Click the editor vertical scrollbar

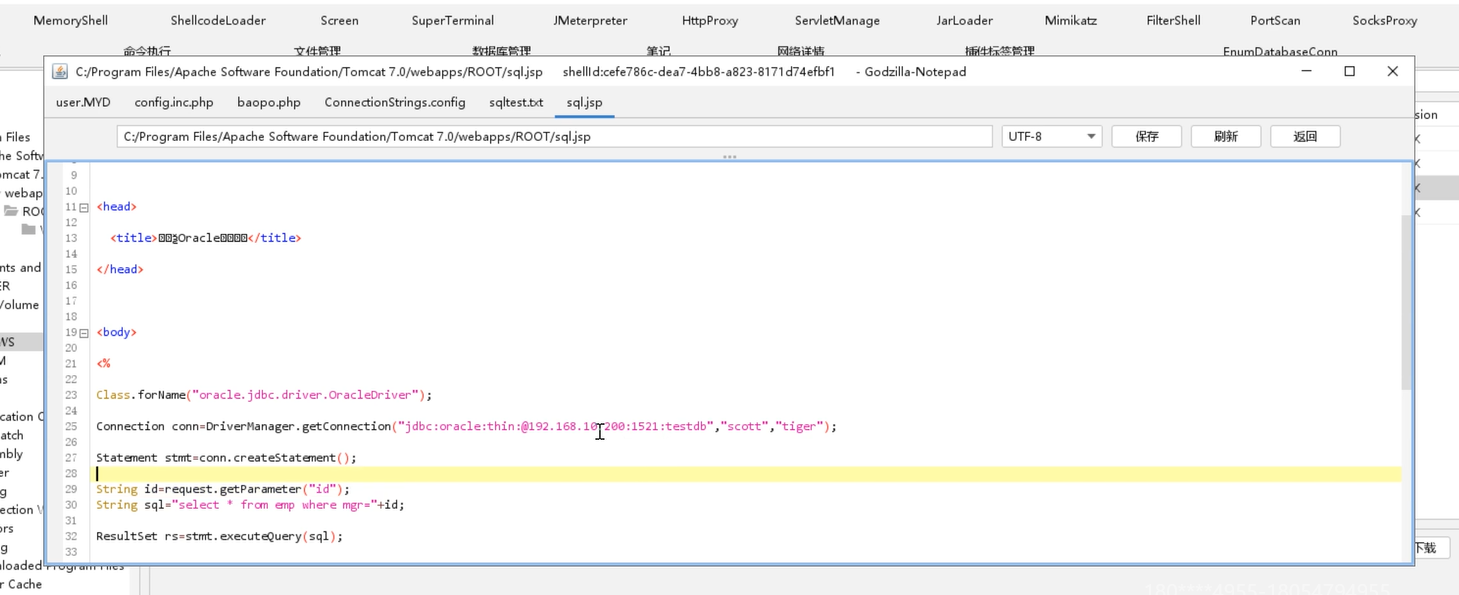click(x=1406, y=300)
